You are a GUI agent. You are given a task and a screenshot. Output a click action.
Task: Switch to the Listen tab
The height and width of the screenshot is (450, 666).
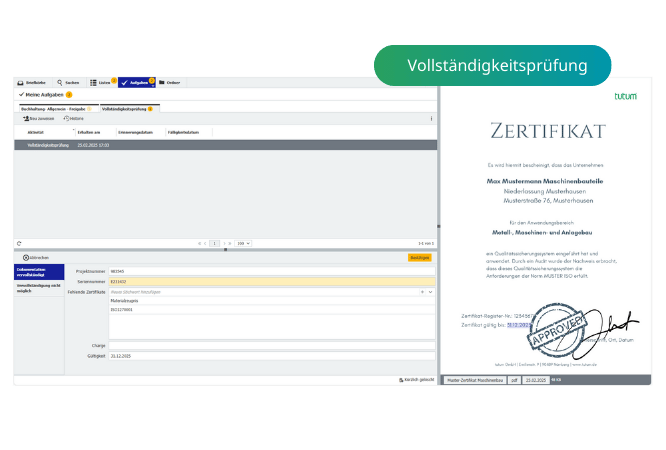coord(103,82)
